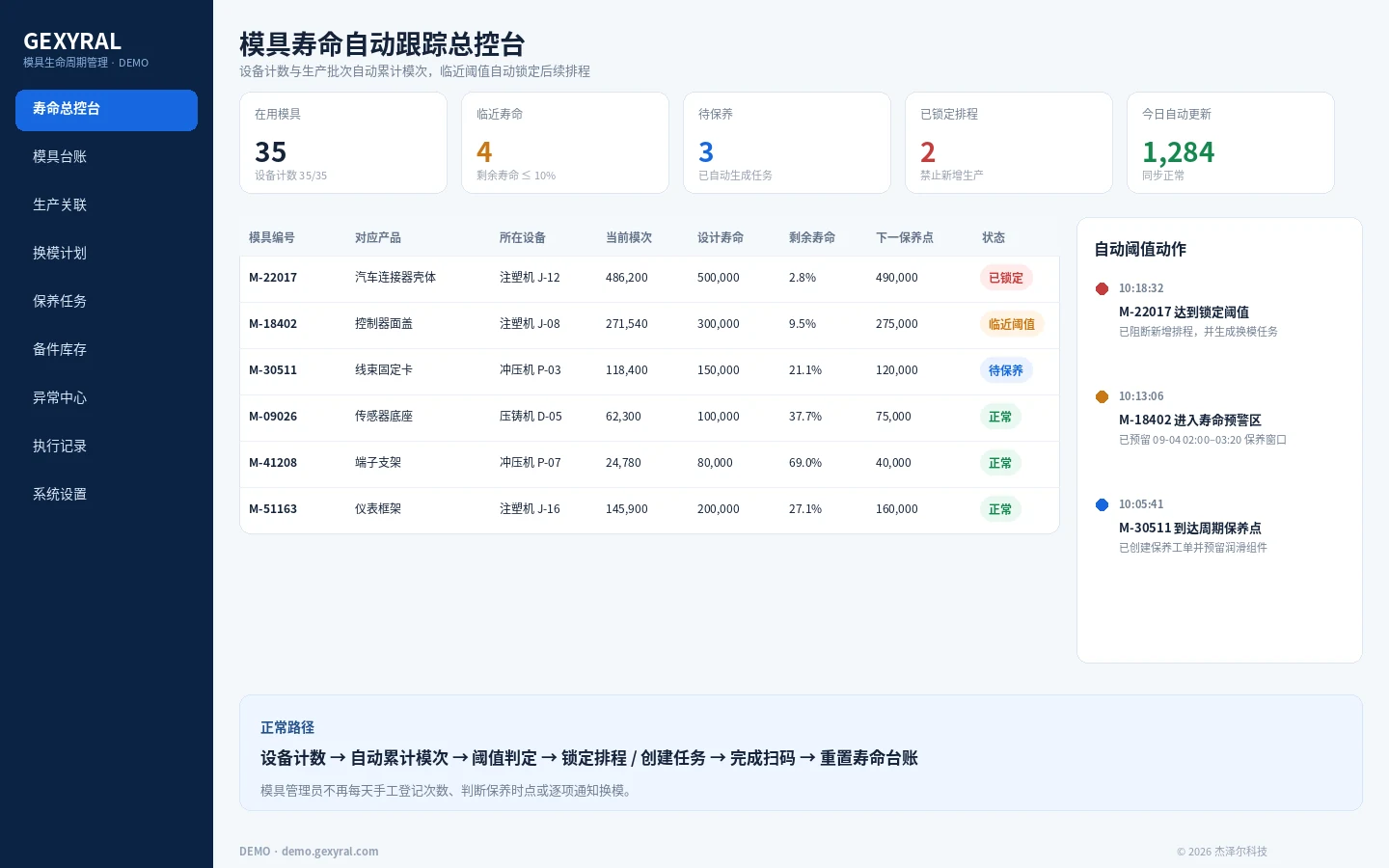Viewport: 1389px width, 868px height.
Task: Click the 正常 badge in the M-09026 row
Action: [1000, 417]
